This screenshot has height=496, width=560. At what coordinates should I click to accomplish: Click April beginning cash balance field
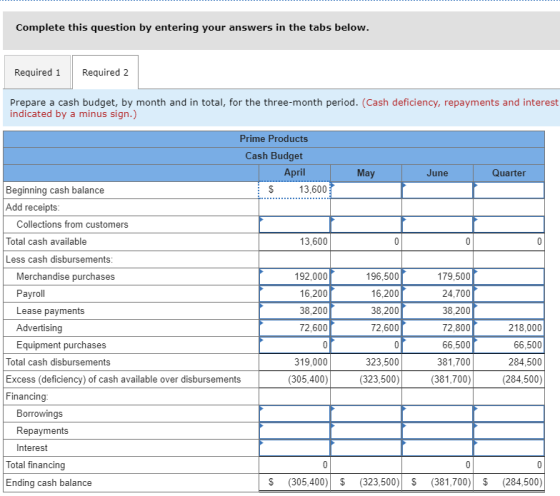[295, 190]
